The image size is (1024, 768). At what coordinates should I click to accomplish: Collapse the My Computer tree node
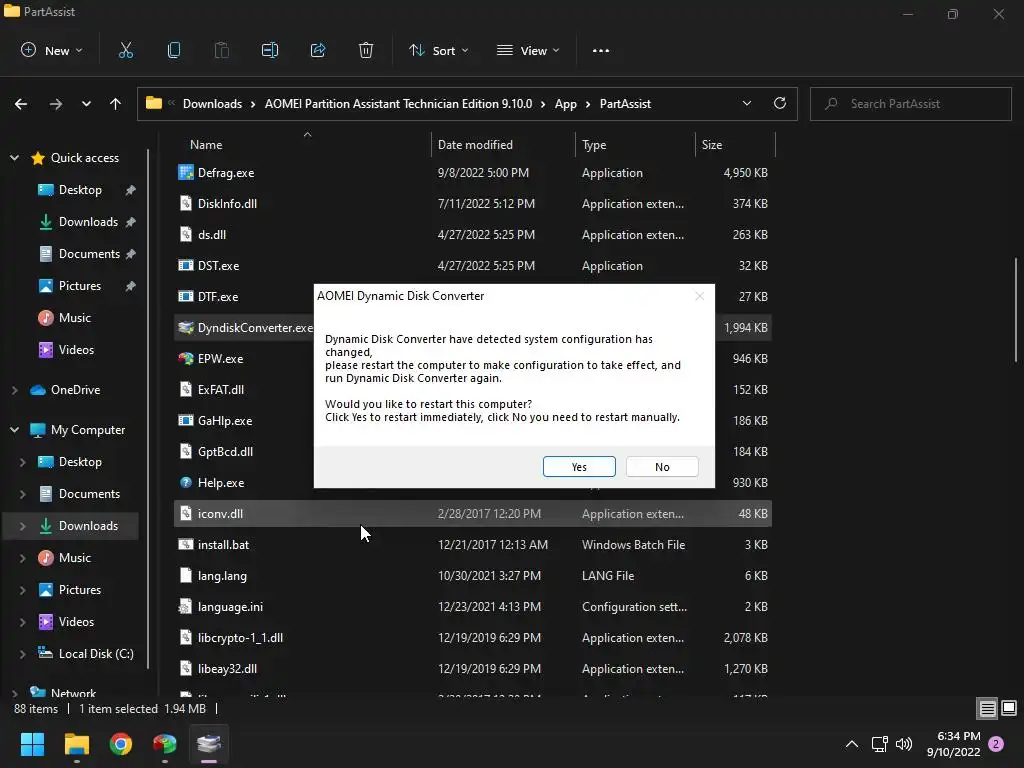point(14,430)
